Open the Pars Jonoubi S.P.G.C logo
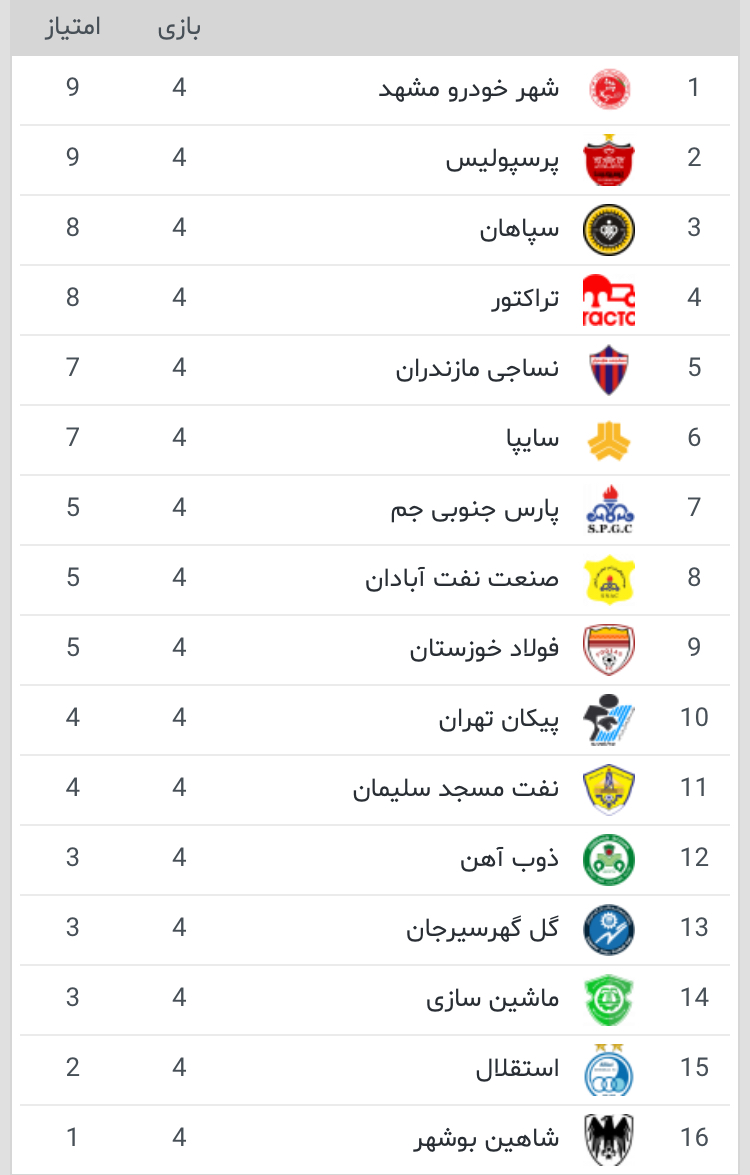The height and width of the screenshot is (1175, 750). [x=608, y=510]
